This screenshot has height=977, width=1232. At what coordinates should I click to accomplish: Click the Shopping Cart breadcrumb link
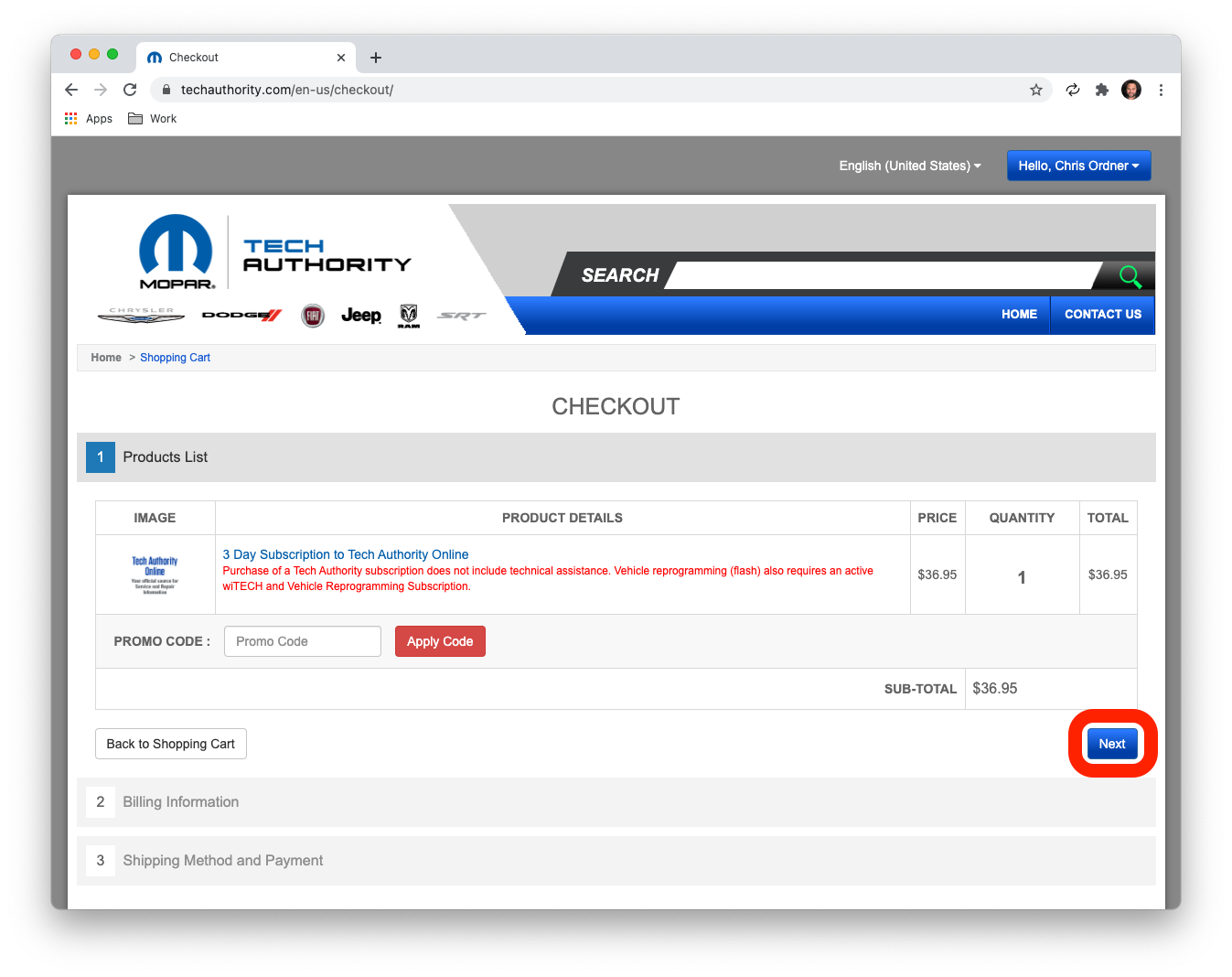tap(176, 358)
